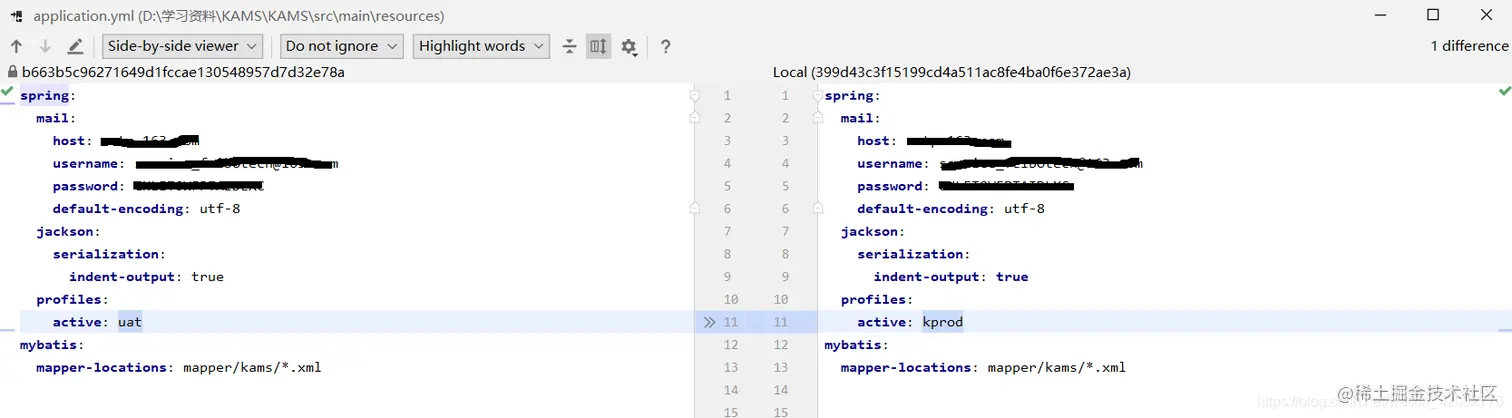Click 'profiles:' in the b663b5c pane

tap(72, 300)
